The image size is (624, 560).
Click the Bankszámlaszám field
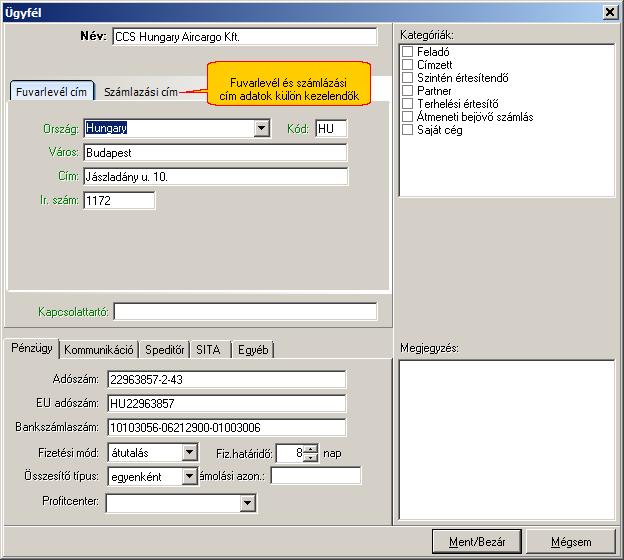click(226, 427)
